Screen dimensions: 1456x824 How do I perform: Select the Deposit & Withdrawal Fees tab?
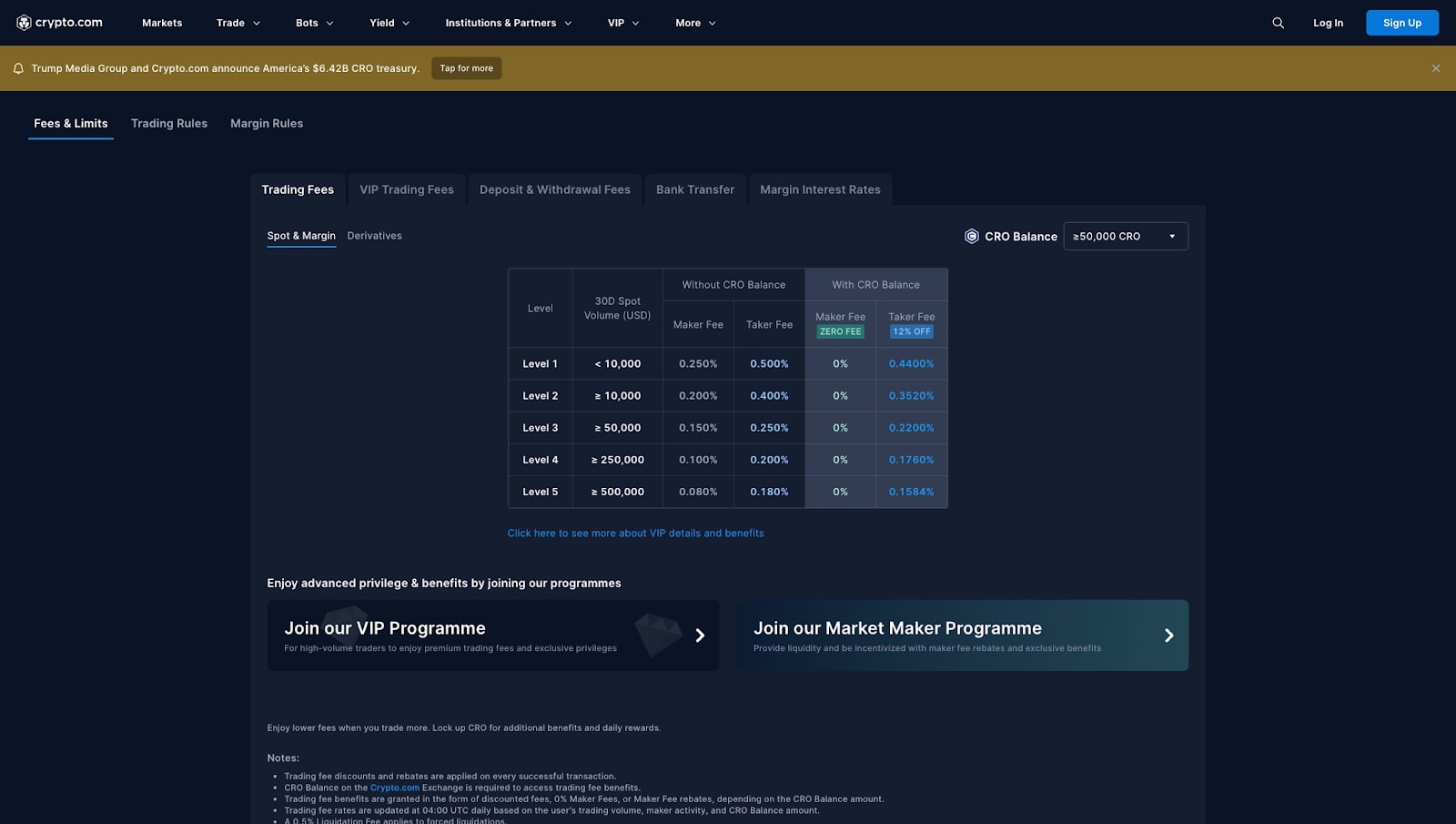554,189
